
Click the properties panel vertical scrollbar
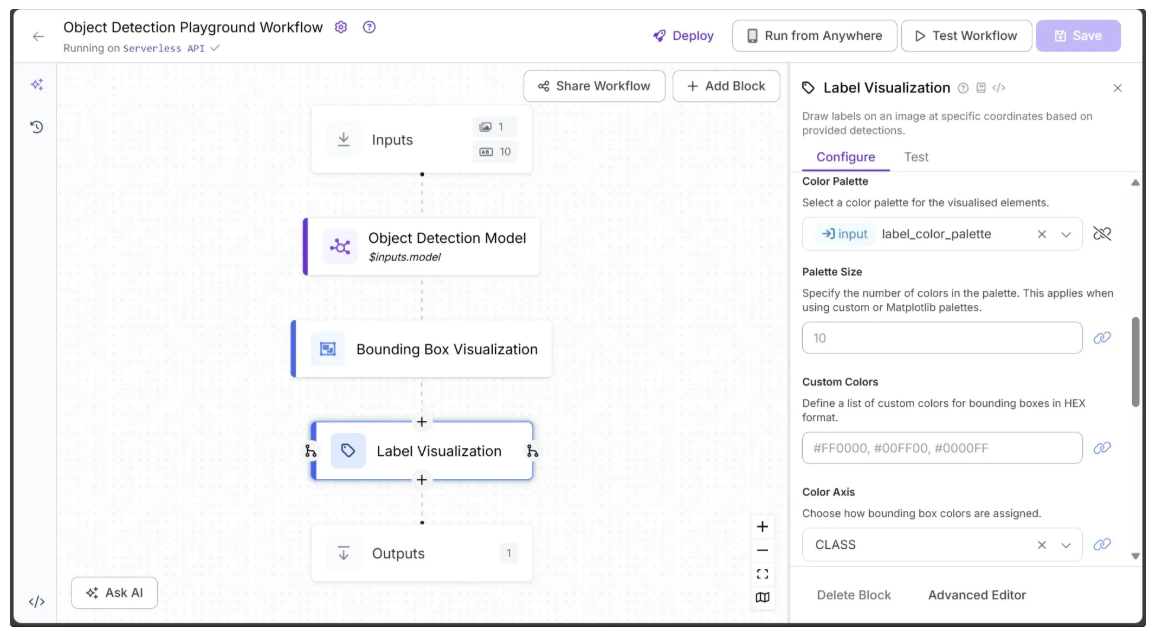click(1135, 362)
